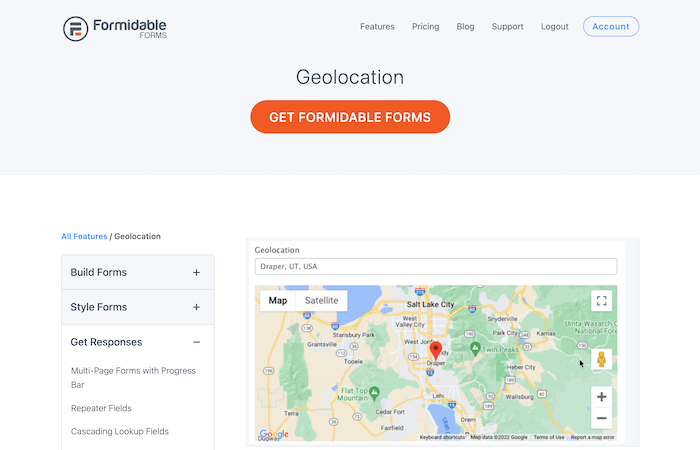This screenshot has height=450, width=700.
Task: Zoom out on the map
Action: click(x=601, y=418)
